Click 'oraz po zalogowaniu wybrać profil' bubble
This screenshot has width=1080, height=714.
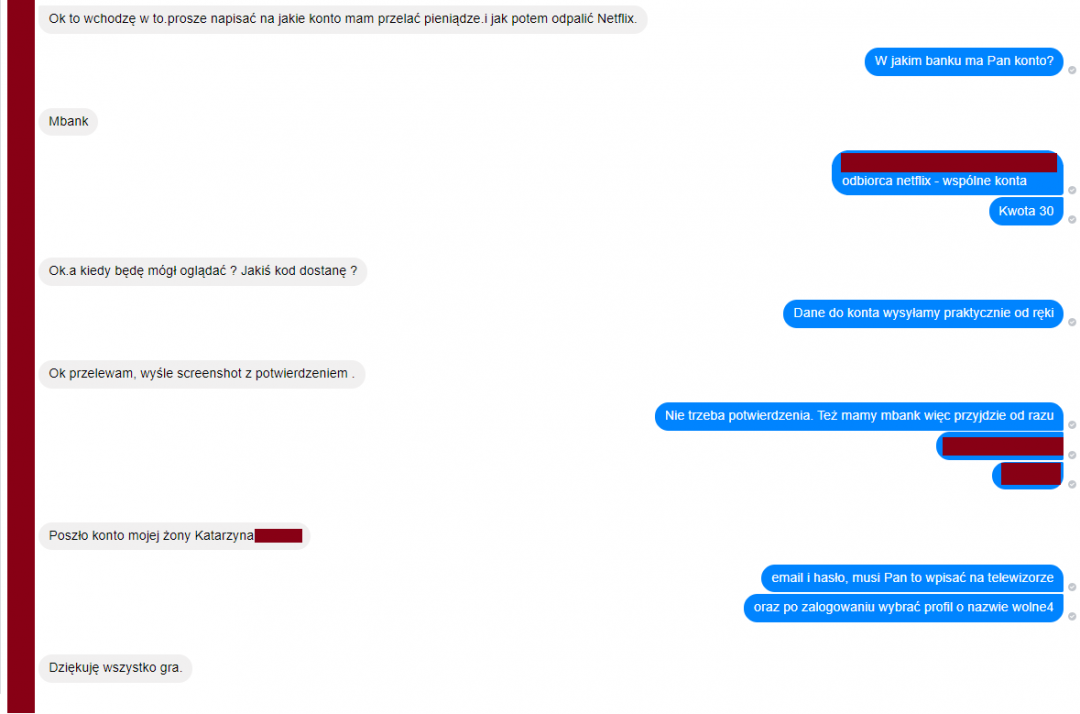coord(903,608)
